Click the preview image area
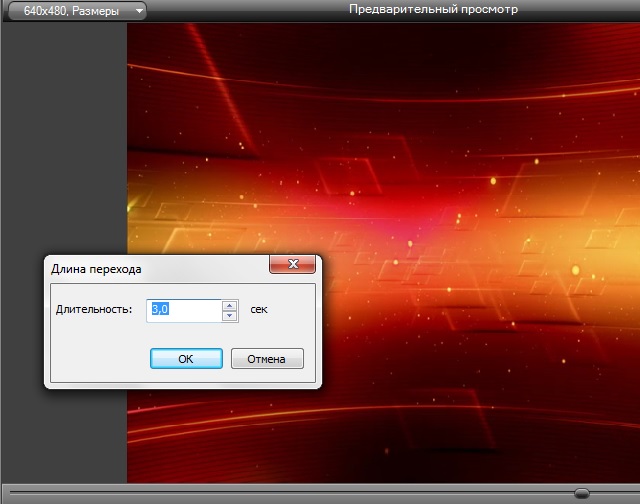This screenshot has height=504, width=640. point(383,253)
